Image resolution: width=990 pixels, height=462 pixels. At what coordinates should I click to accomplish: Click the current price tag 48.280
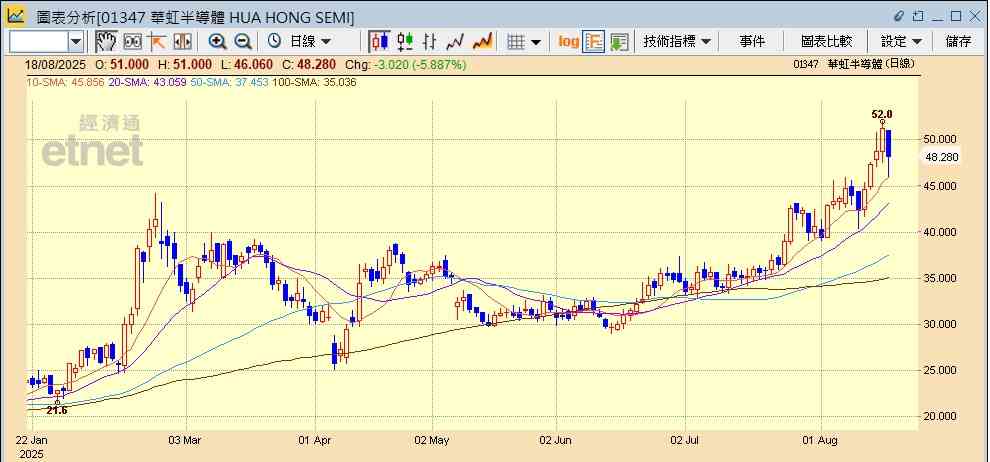(x=941, y=158)
